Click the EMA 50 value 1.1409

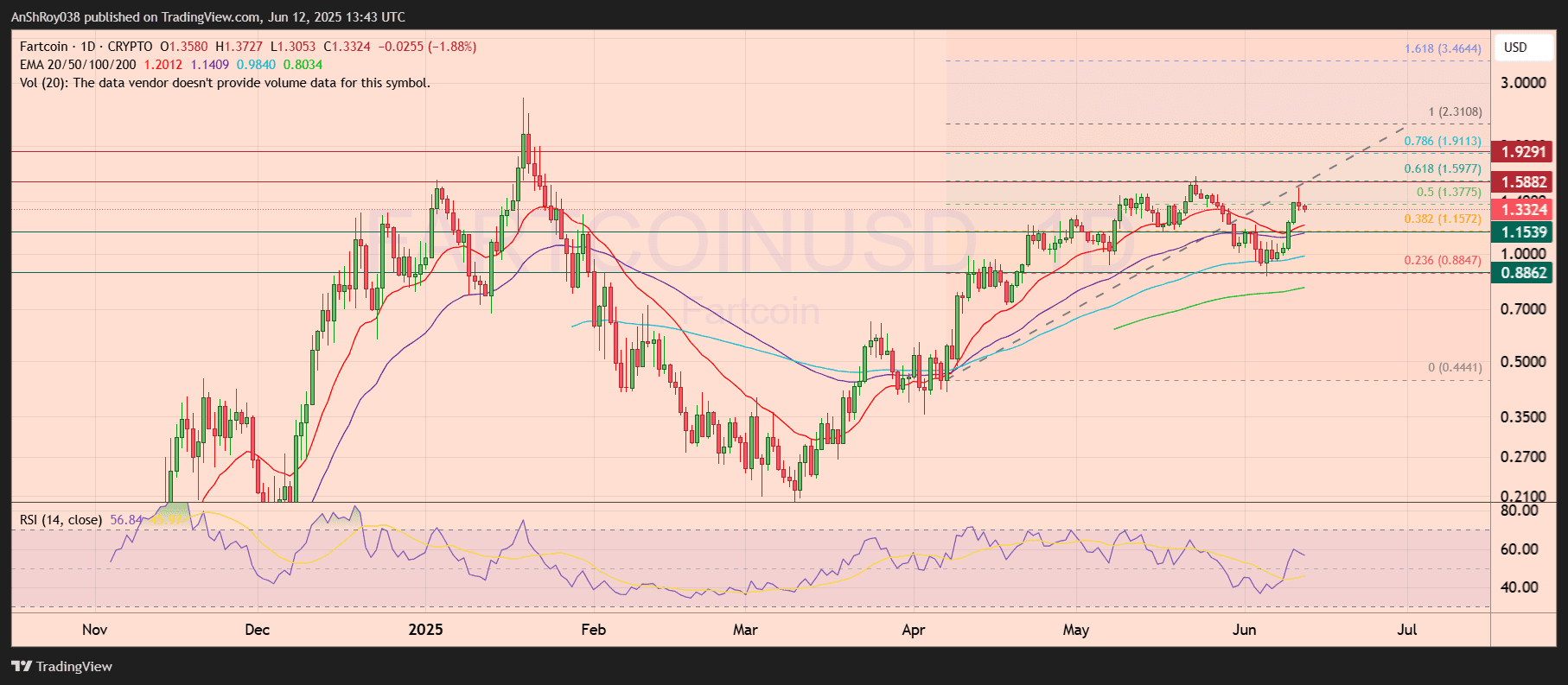pos(210,65)
